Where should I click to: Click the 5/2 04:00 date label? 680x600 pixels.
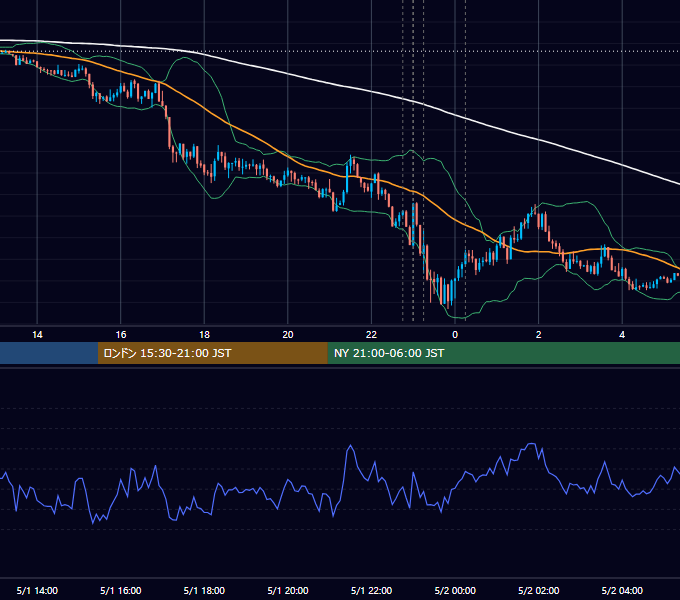[x=622, y=590]
